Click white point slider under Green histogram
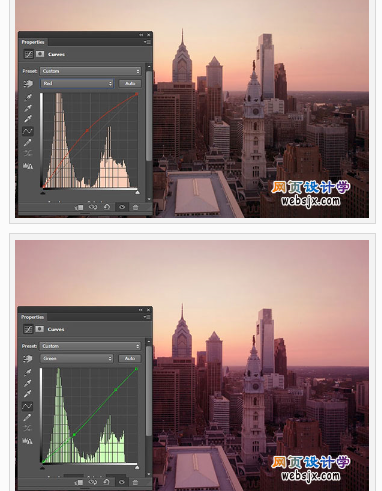 coord(137,468)
